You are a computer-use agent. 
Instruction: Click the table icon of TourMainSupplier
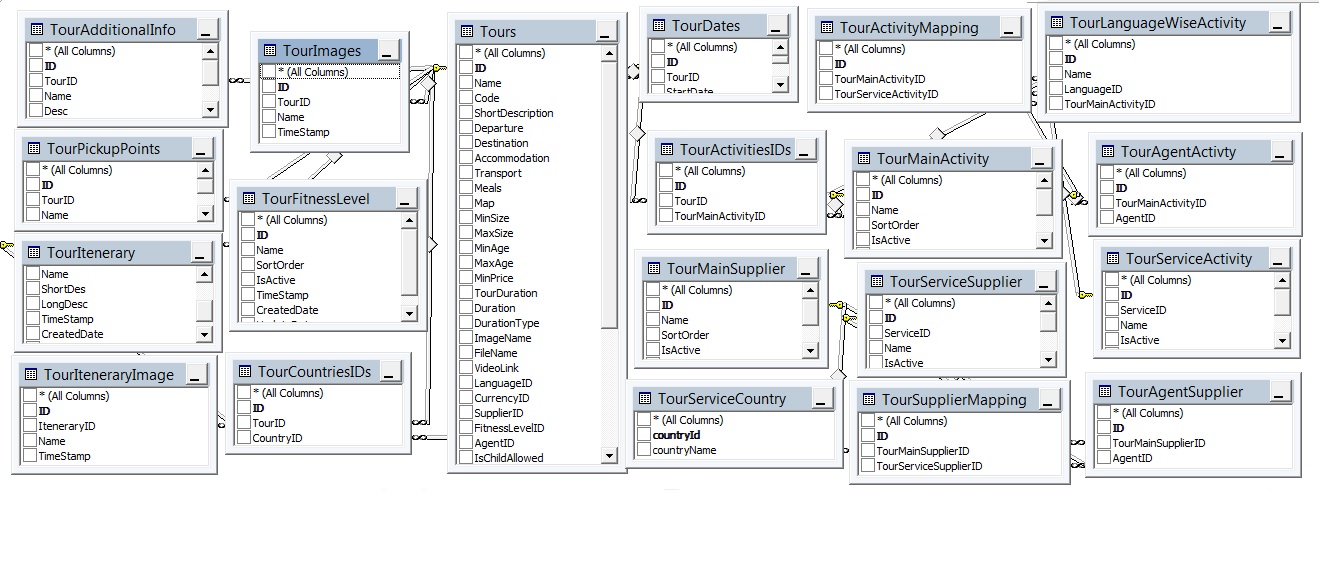coord(654,269)
